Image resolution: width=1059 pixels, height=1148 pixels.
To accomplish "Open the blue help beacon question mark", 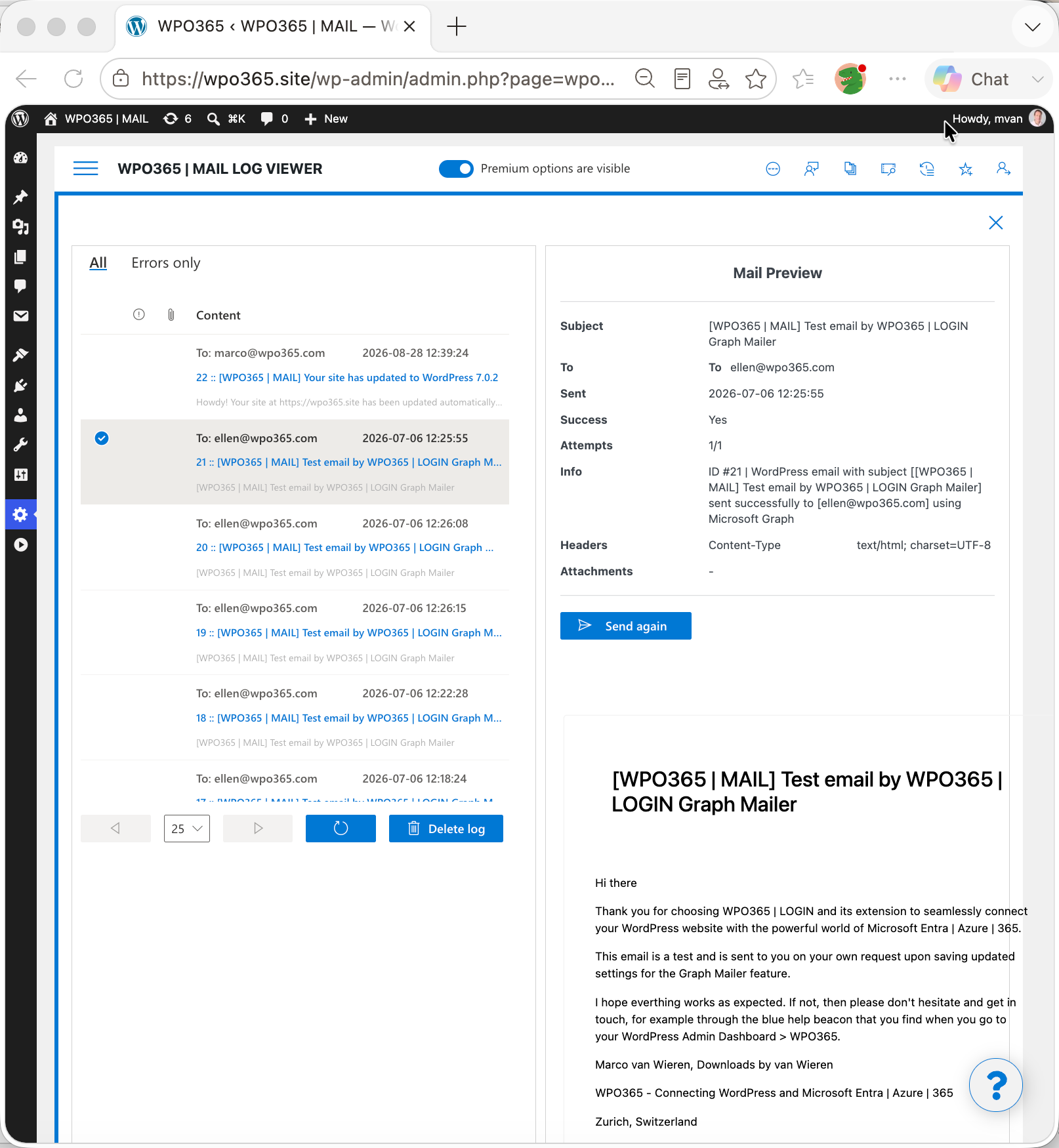I will pos(996,1085).
